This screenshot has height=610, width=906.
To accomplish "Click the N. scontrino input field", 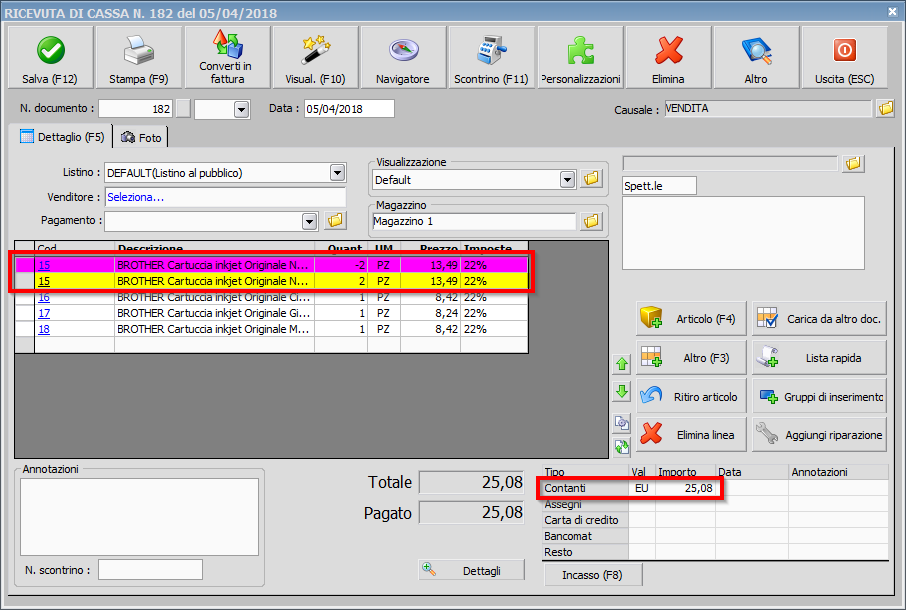I will 150,570.
